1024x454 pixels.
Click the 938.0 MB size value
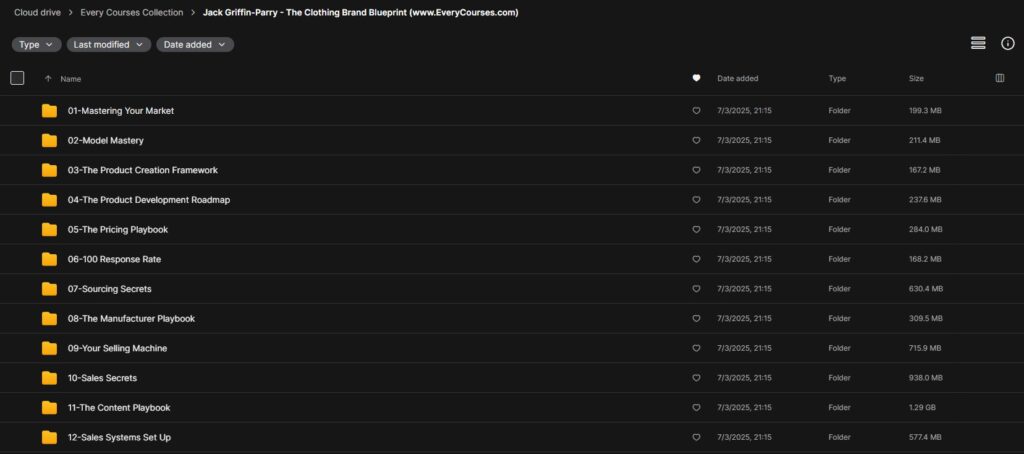(x=926, y=378)
